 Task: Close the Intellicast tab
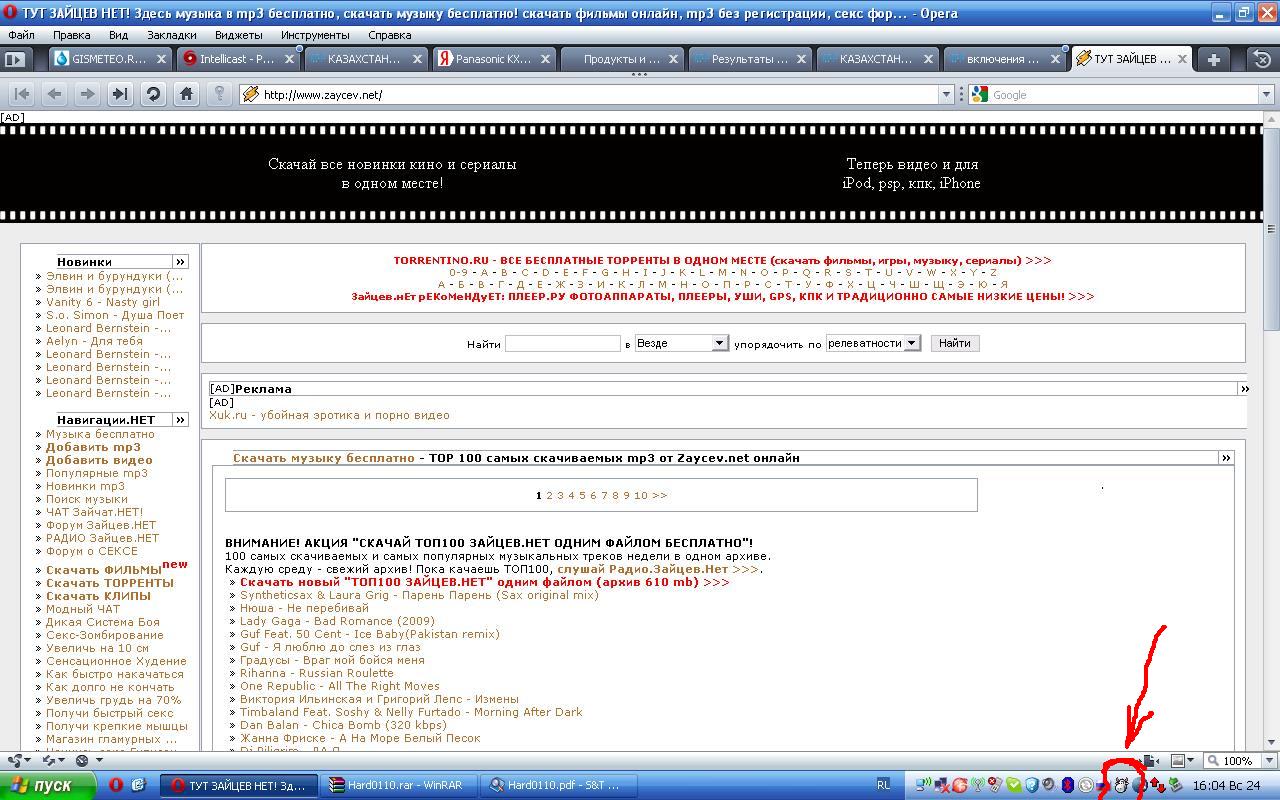pyautogui.click(x=290, y=59)
